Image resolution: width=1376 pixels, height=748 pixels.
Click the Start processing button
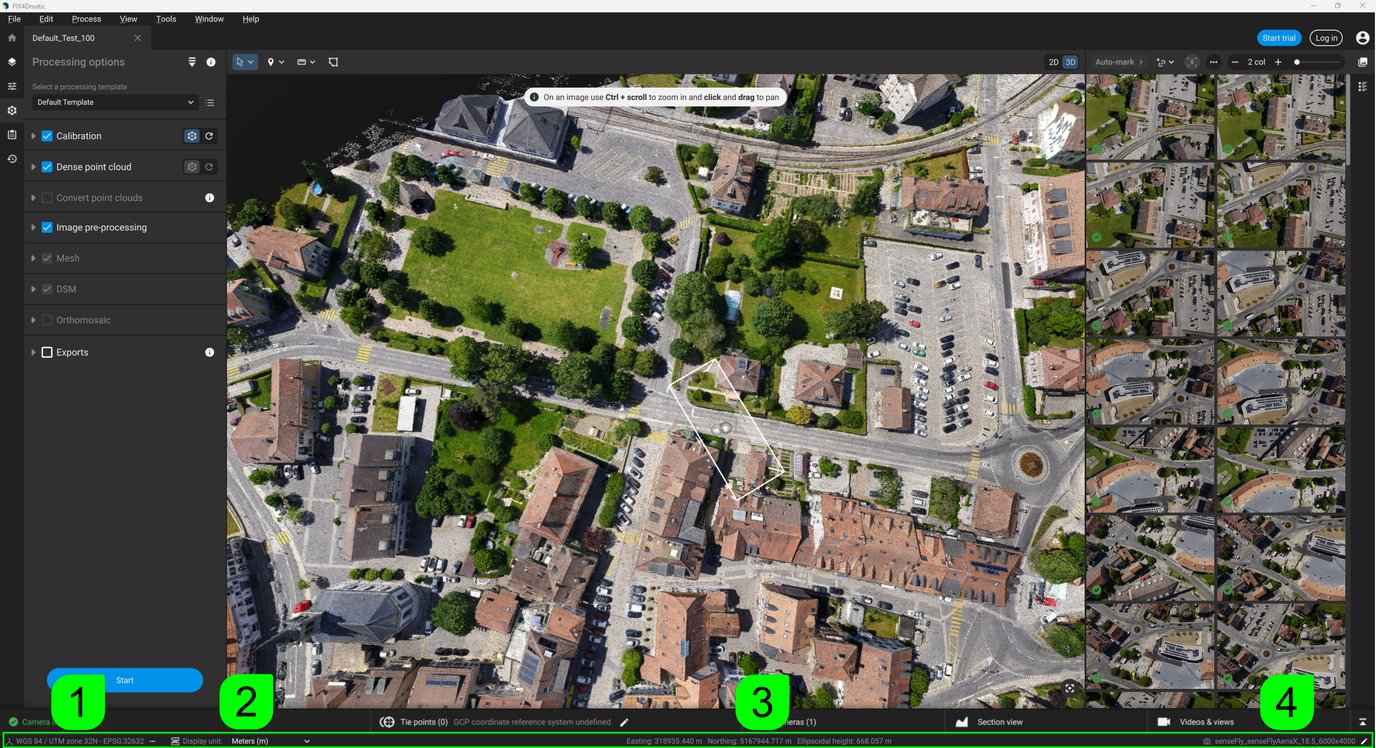125,680
